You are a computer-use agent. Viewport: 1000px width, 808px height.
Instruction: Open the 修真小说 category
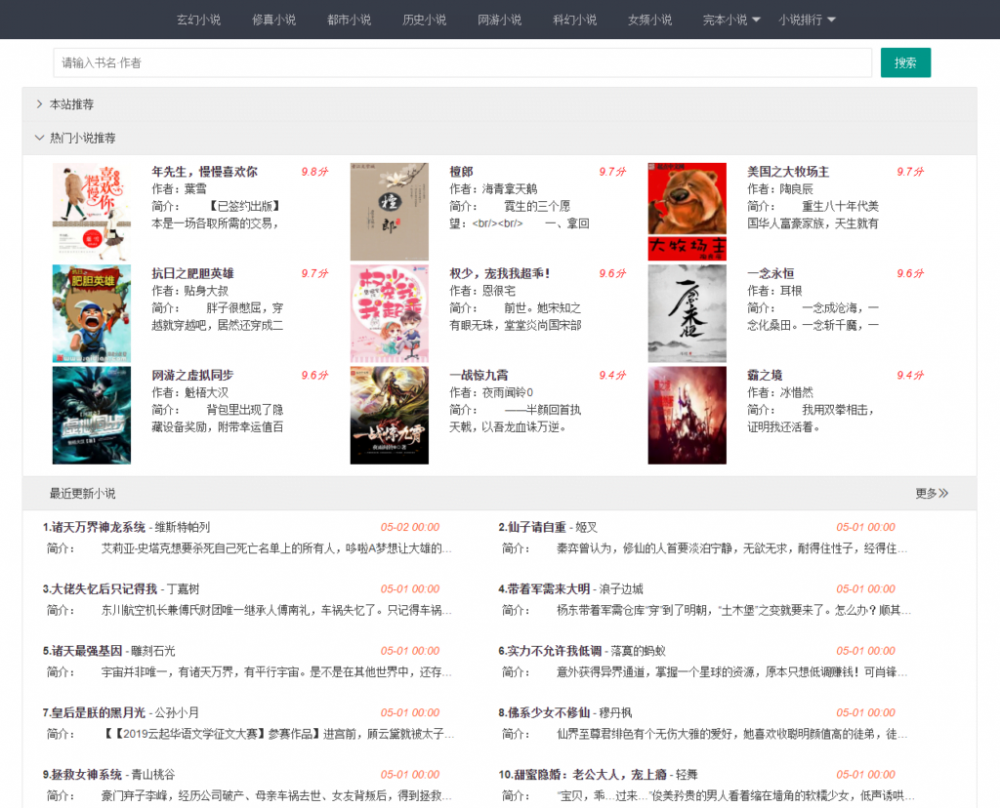click(x=274, y=20)
